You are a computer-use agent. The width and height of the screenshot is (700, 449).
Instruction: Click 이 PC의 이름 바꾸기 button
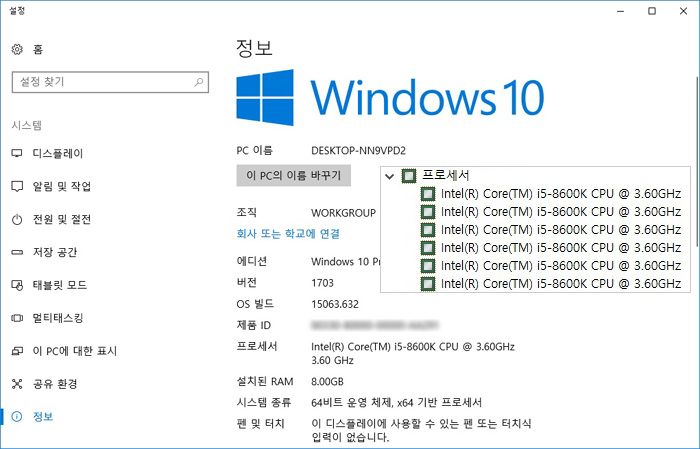pos(293,175)
